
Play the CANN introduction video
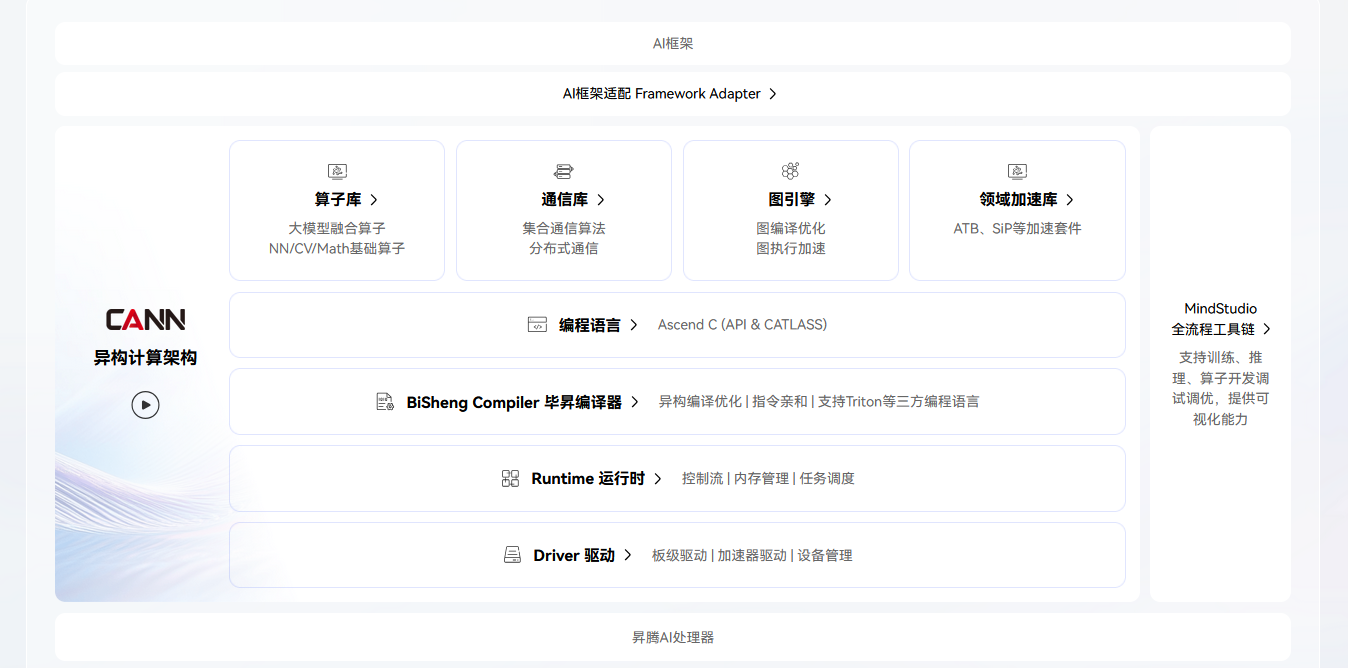(146, 405)
